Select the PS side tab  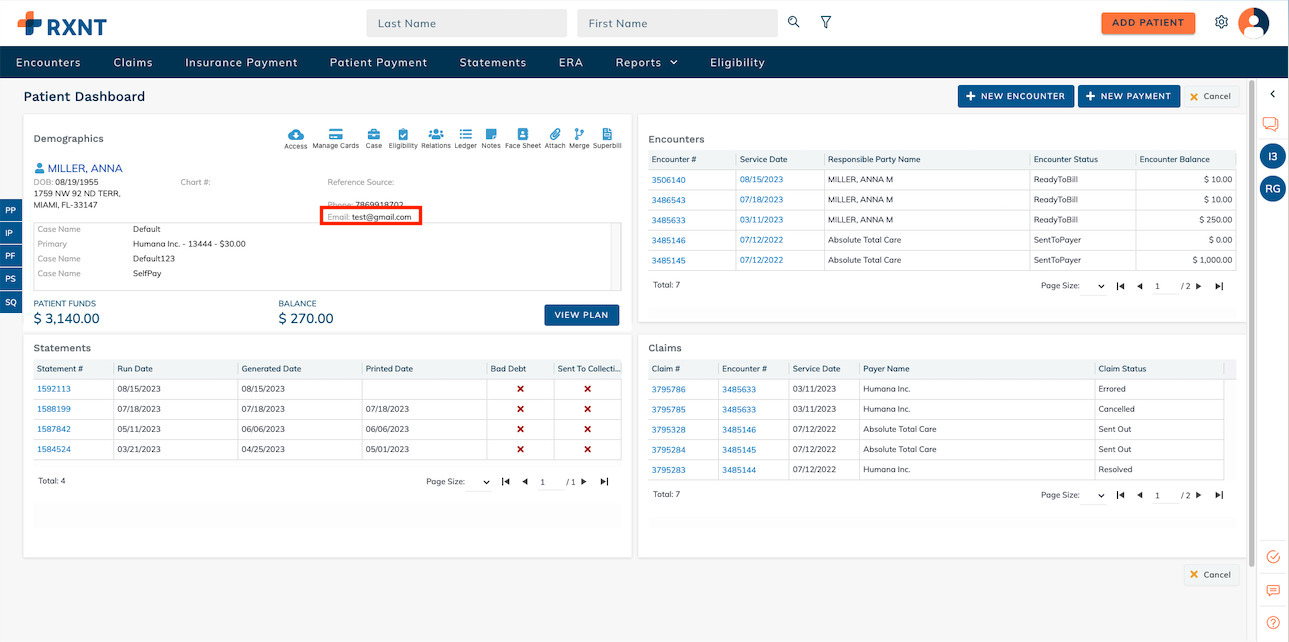(11, 279)
